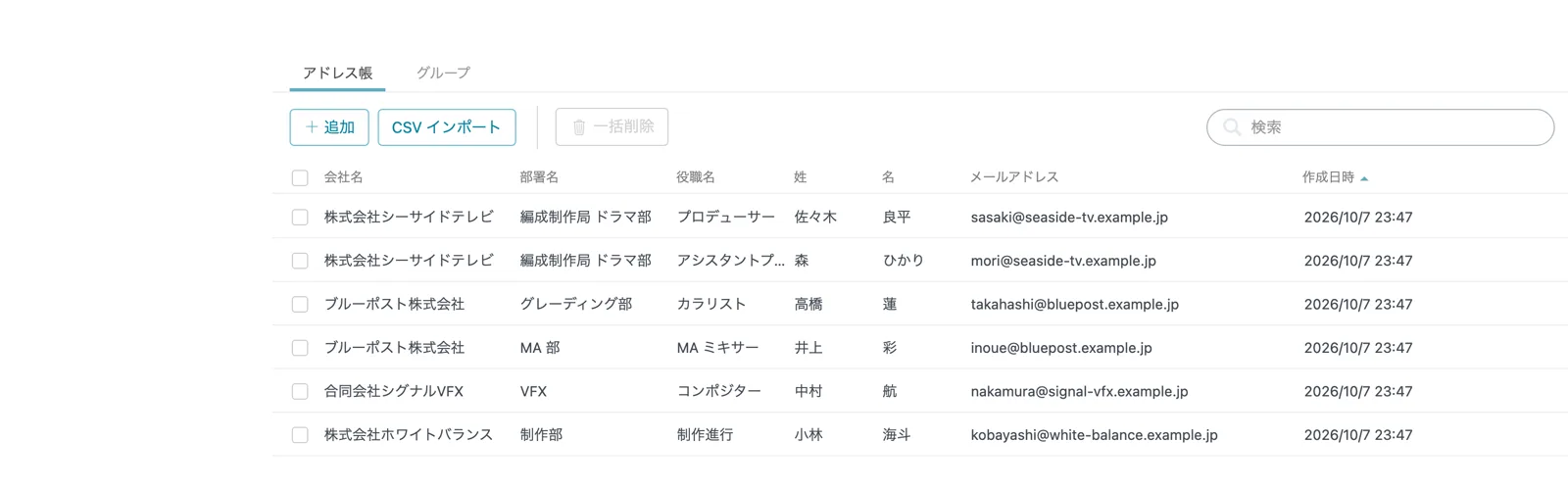Focus the 検索 search field
Screen dimensions: 1568x490
pyautogui.click(x=1380, y=127)
